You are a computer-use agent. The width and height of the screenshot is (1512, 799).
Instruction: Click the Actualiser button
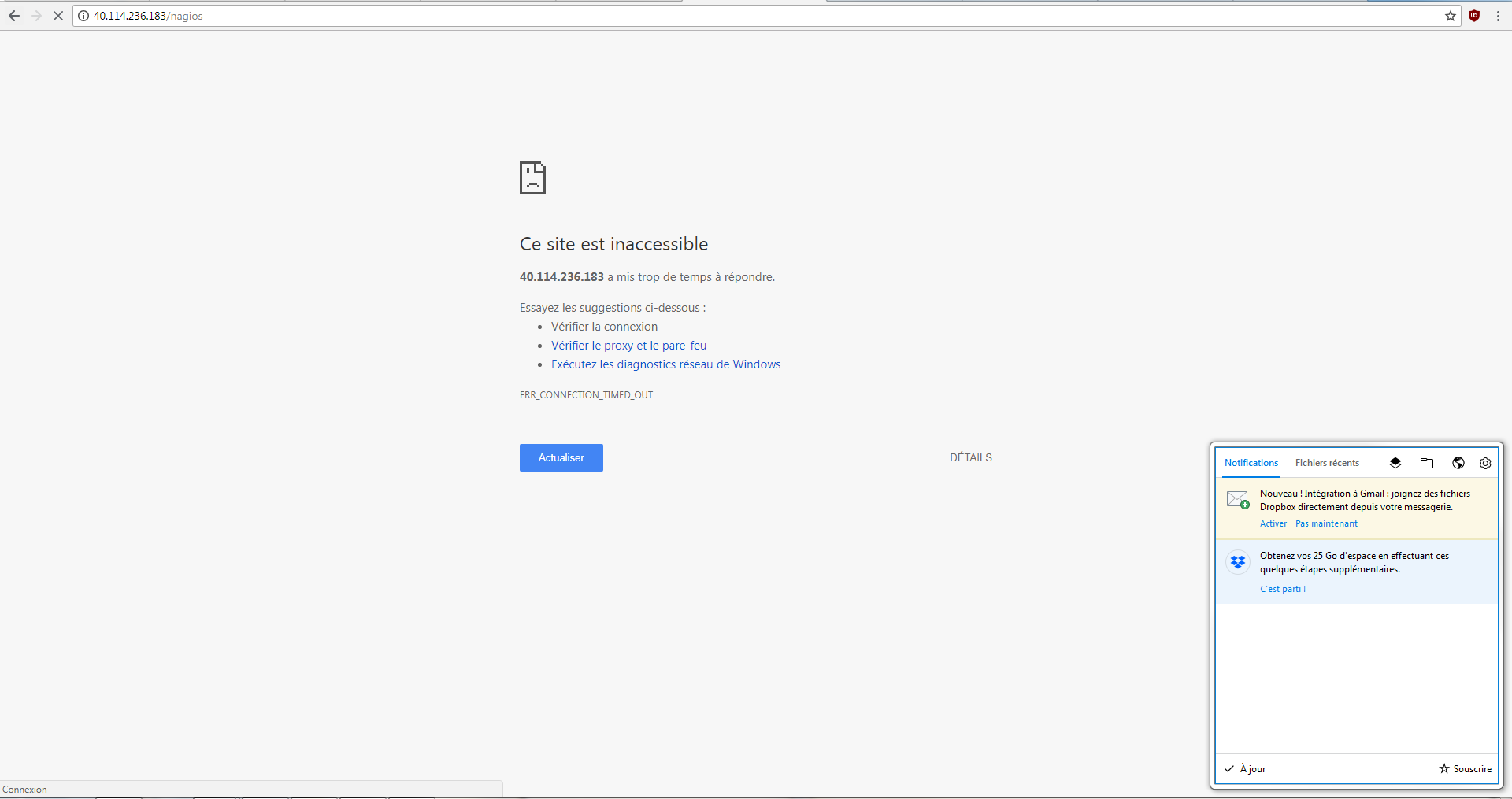click(x=561, y=457)
